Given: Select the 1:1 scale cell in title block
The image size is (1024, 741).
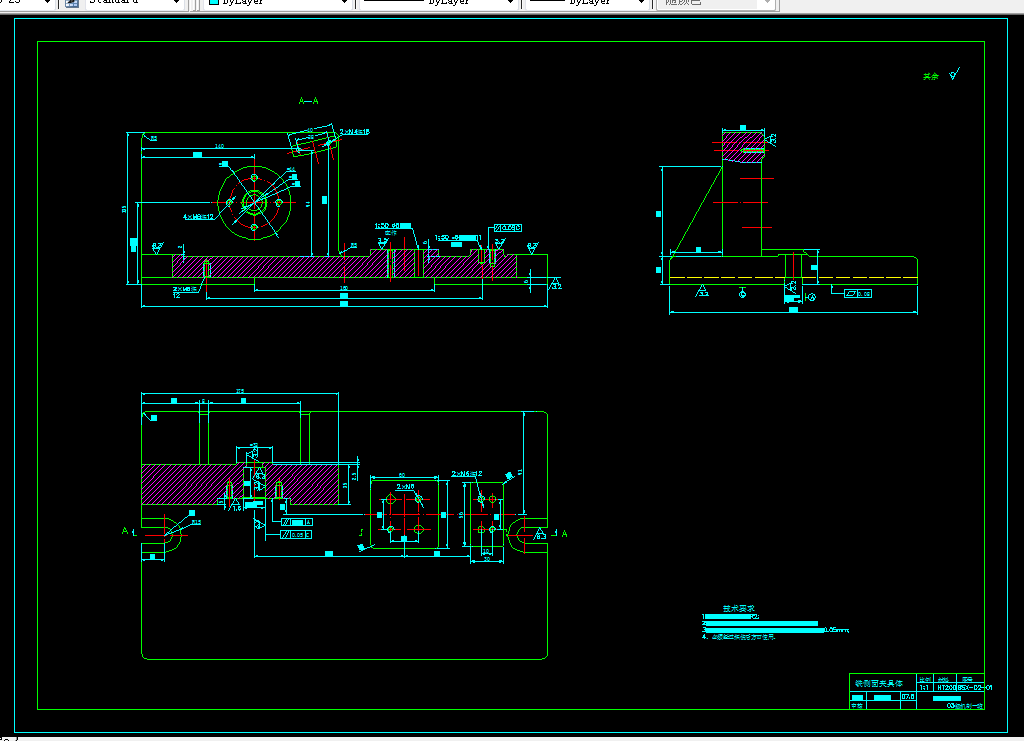Looking at the screenshot, I should click(x=925, y=687).
